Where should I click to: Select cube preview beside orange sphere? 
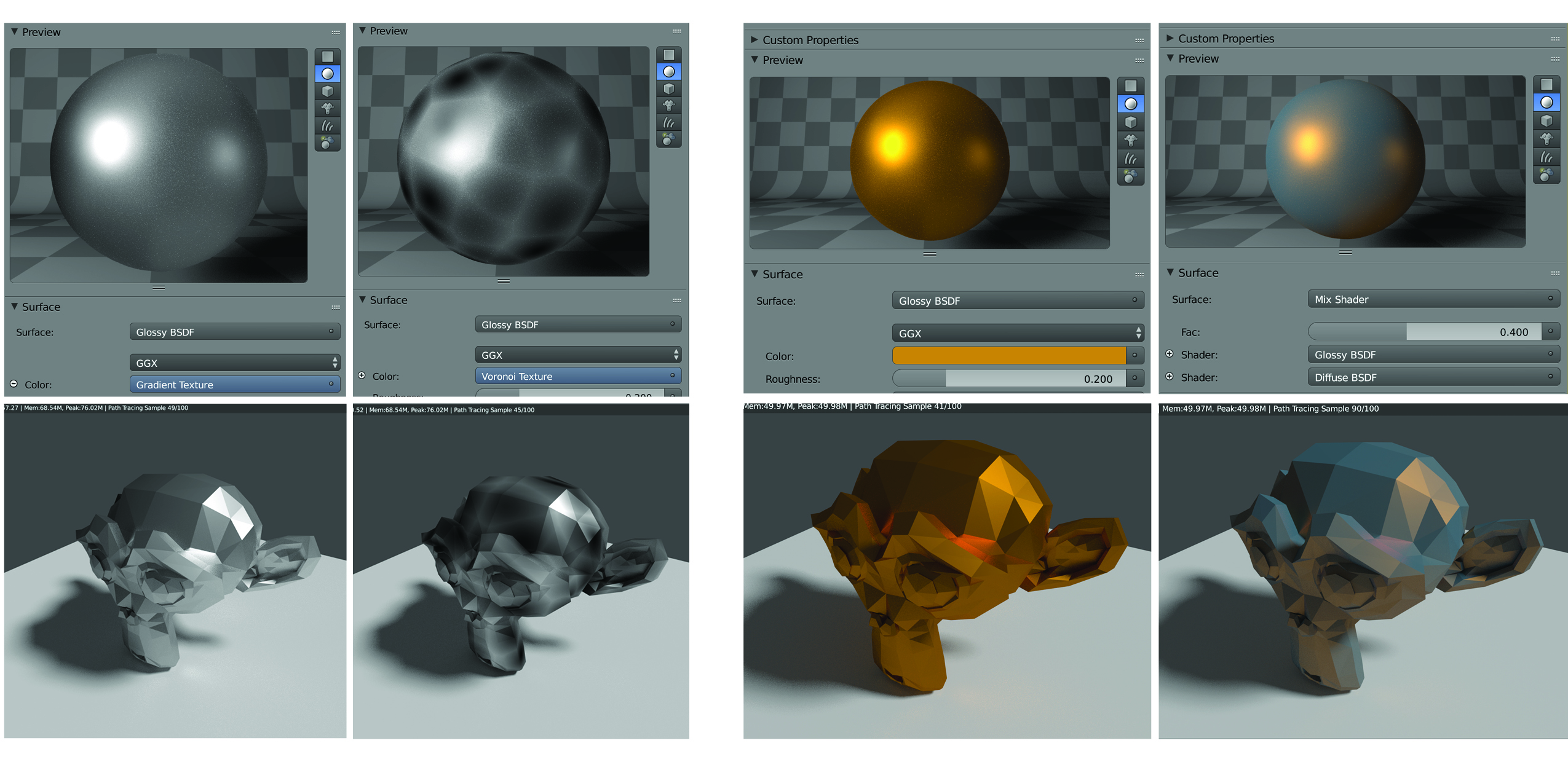(1130, 122)
